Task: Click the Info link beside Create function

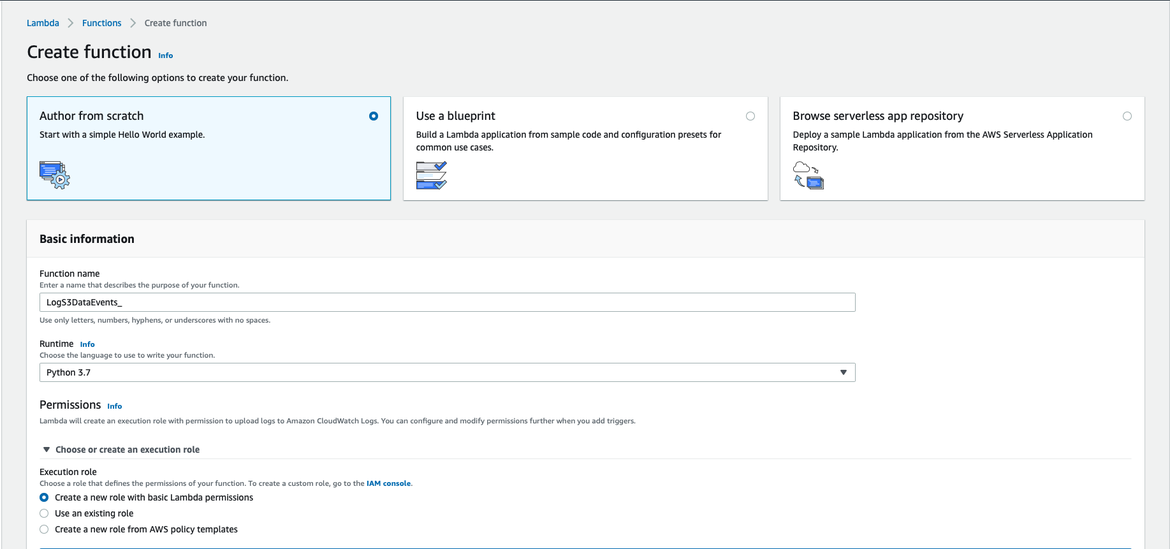Action: pyautogui.click(x=165, y=55)
